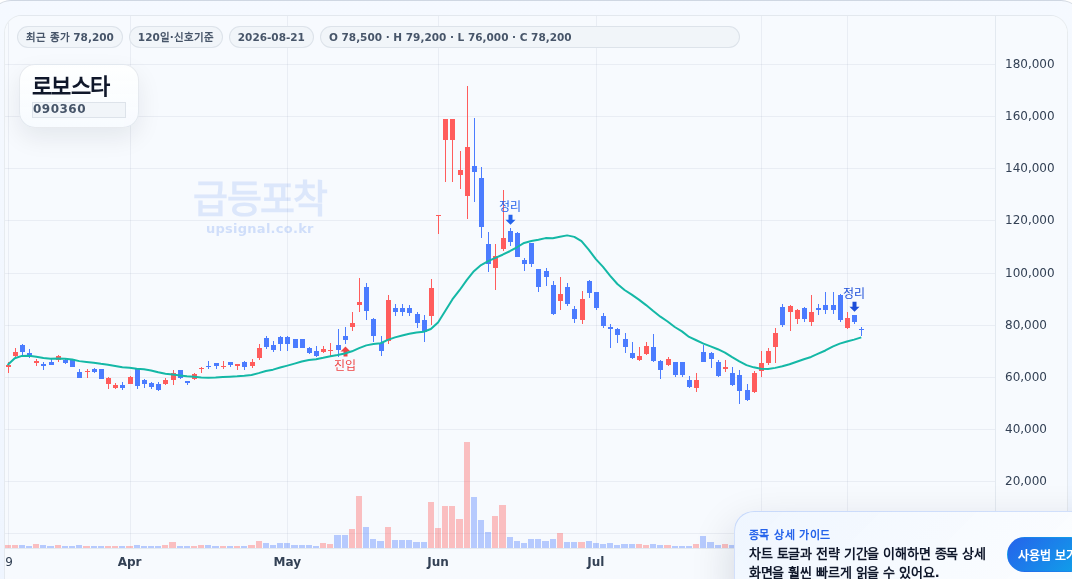Click the 140,000 price axis label
1072x579 pixels.
pos(1030,167)
